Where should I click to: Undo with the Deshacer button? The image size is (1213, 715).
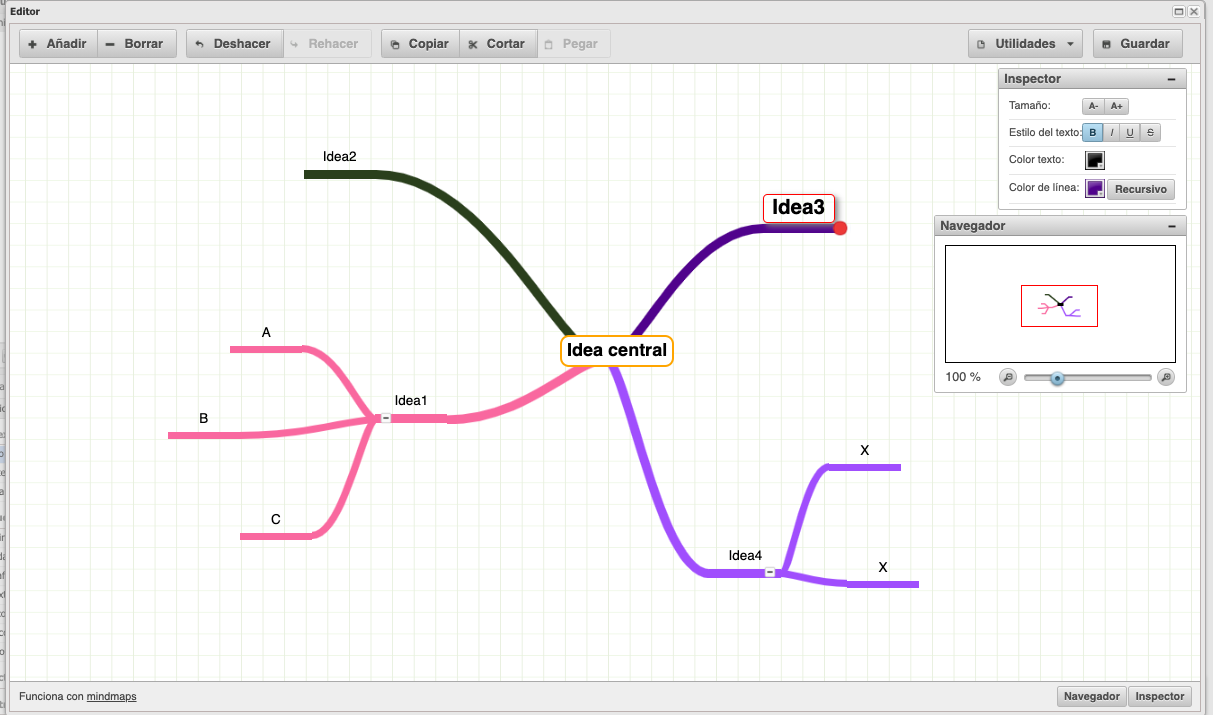click(234, 44)
